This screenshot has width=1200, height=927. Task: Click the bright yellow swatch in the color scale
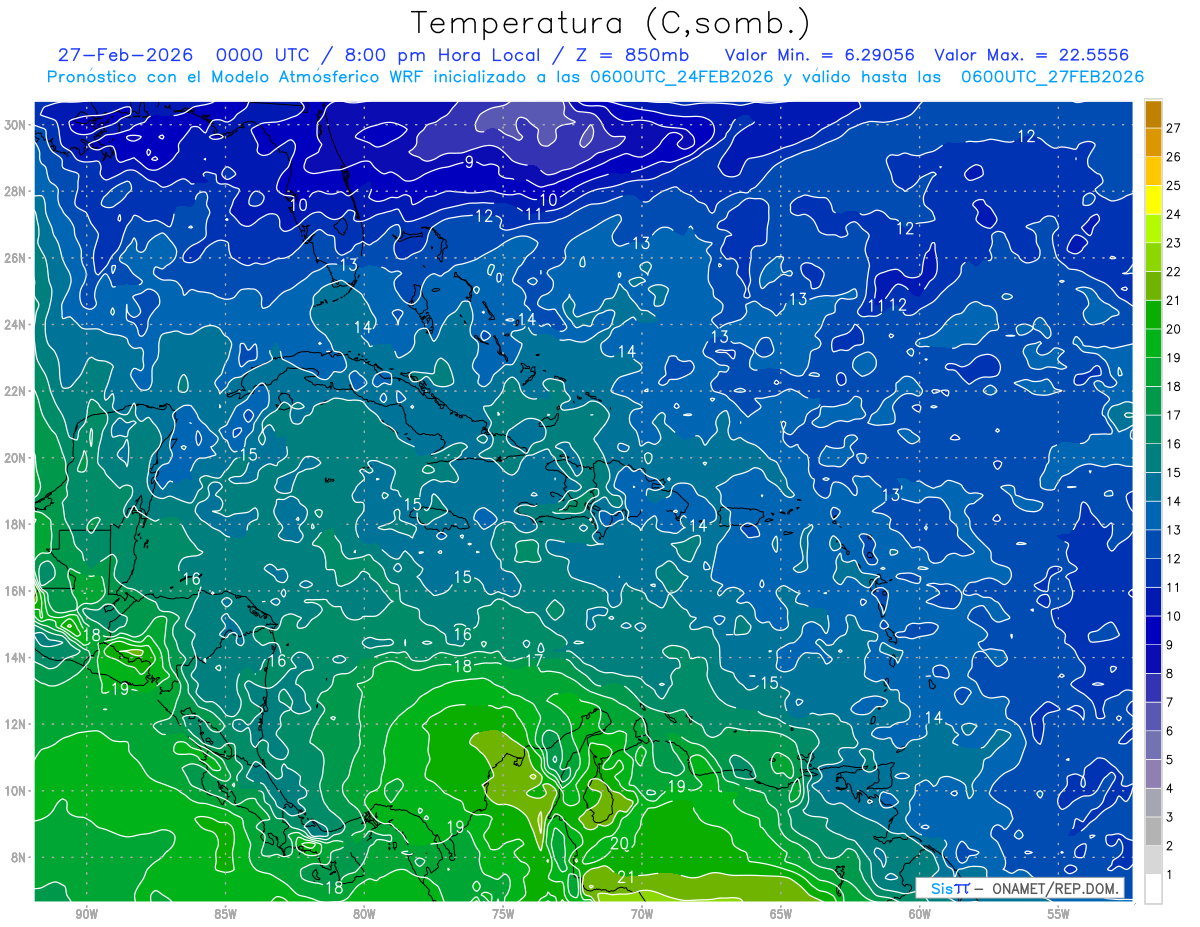click(x=1153, y=200)
